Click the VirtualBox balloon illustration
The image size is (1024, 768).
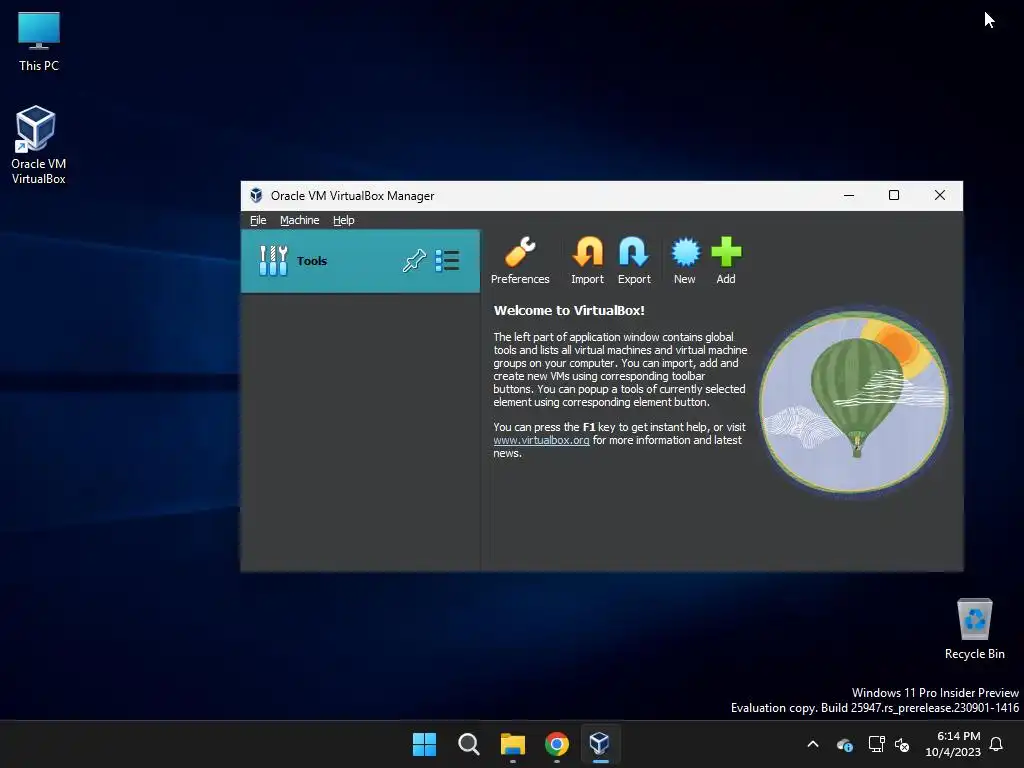[854, 402]
